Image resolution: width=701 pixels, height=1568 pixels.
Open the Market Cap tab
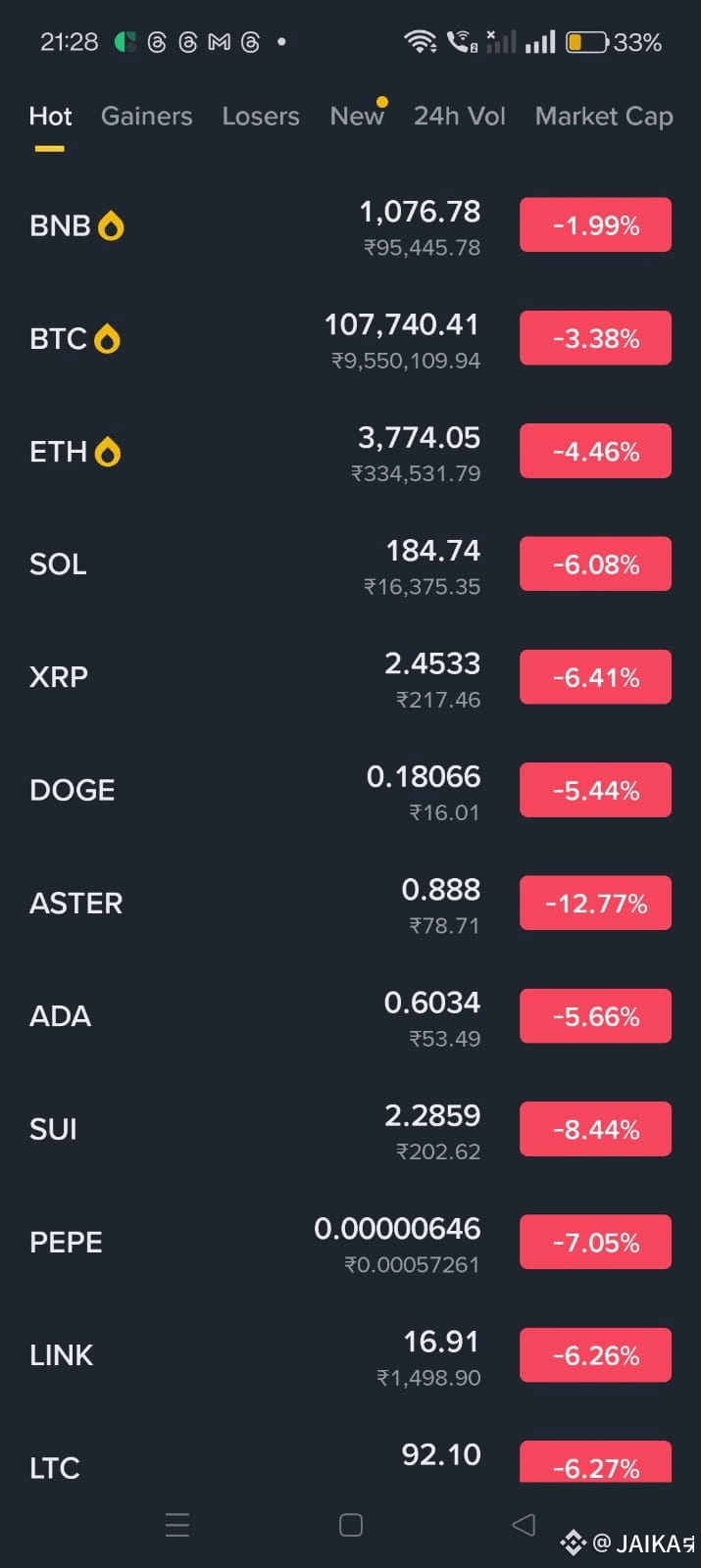point(604,117)
